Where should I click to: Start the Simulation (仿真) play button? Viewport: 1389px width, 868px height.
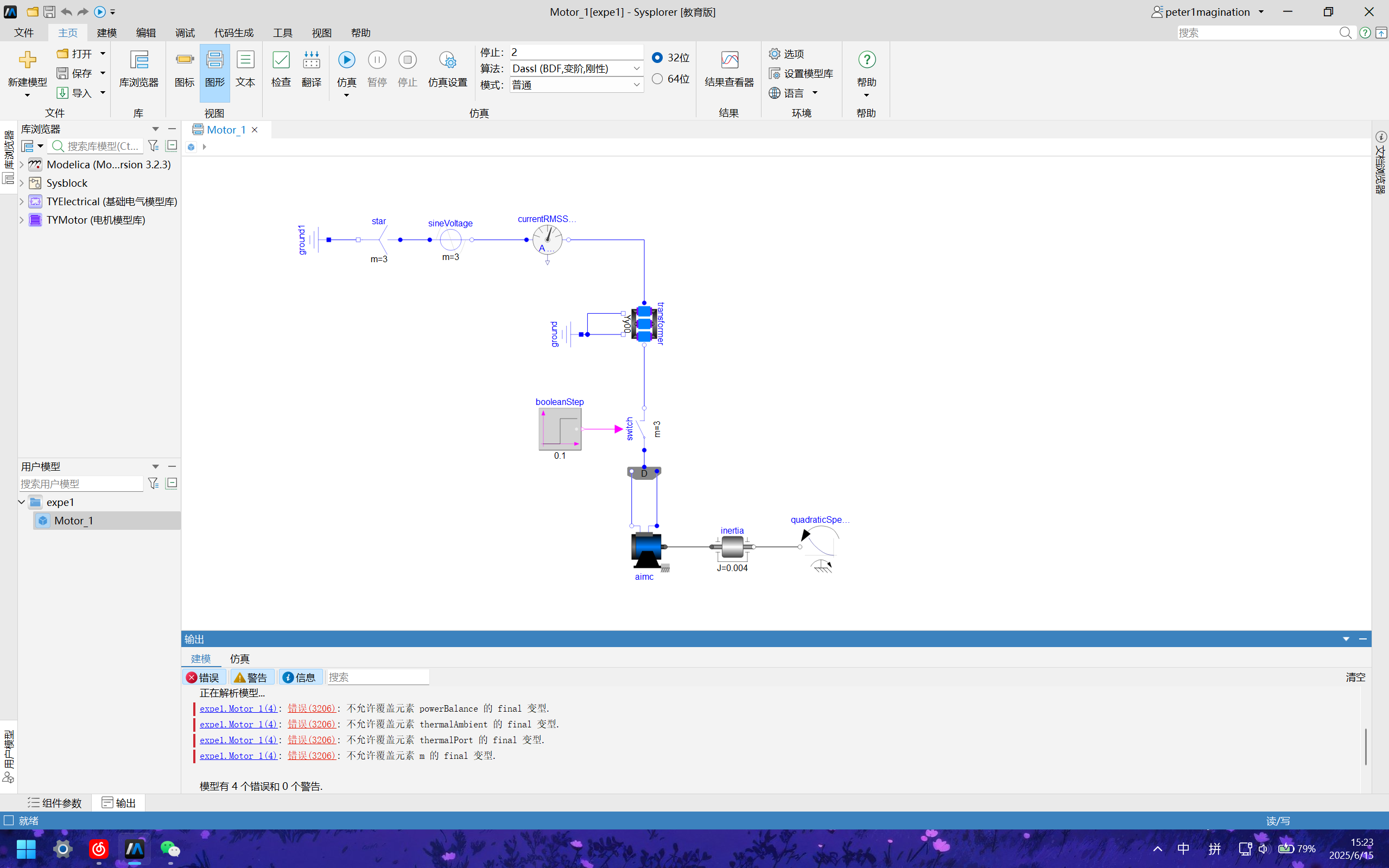(347, 60)
